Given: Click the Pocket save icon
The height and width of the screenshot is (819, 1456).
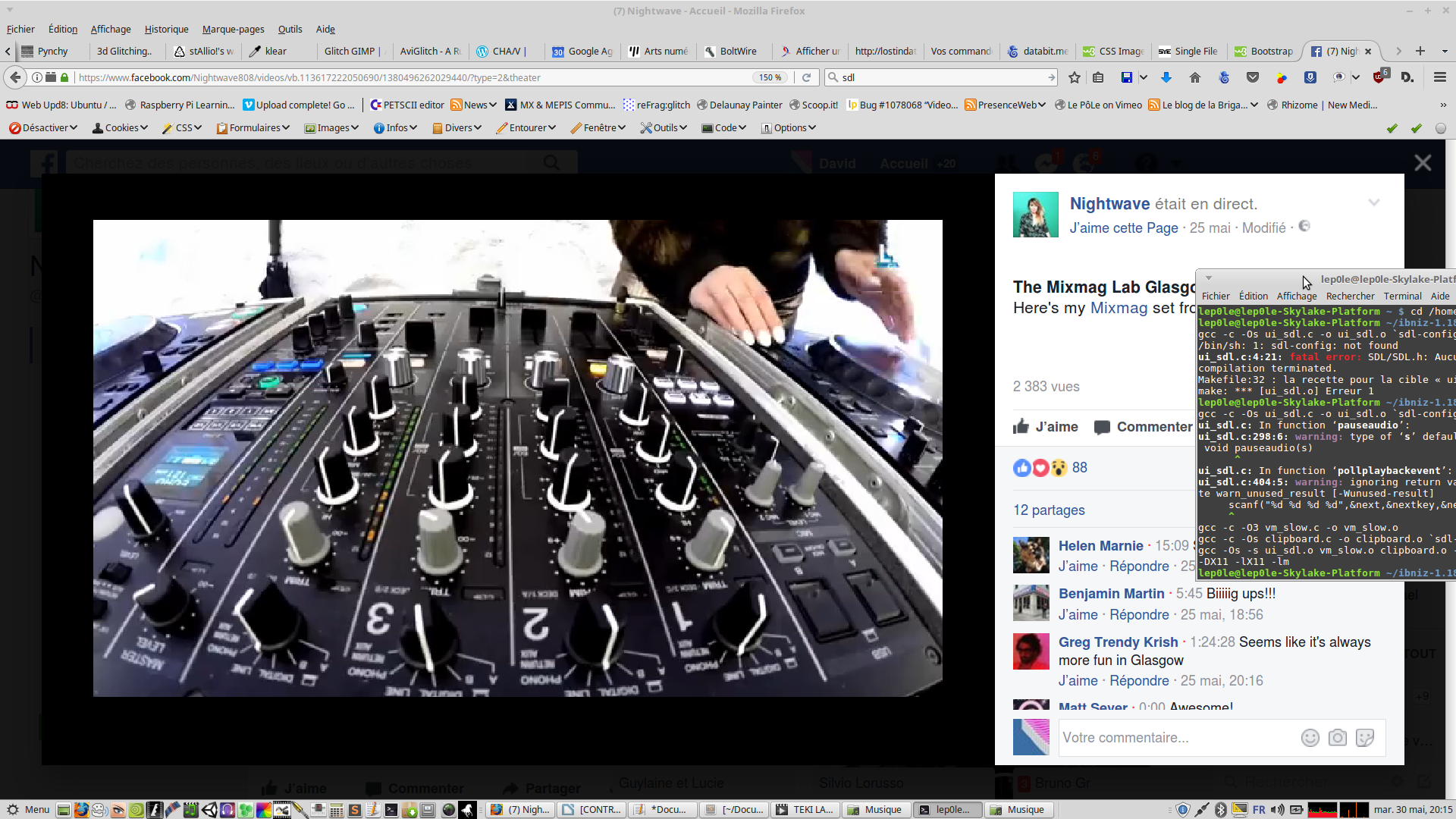Looking at the screenshot, I should tap(1253, 77).
